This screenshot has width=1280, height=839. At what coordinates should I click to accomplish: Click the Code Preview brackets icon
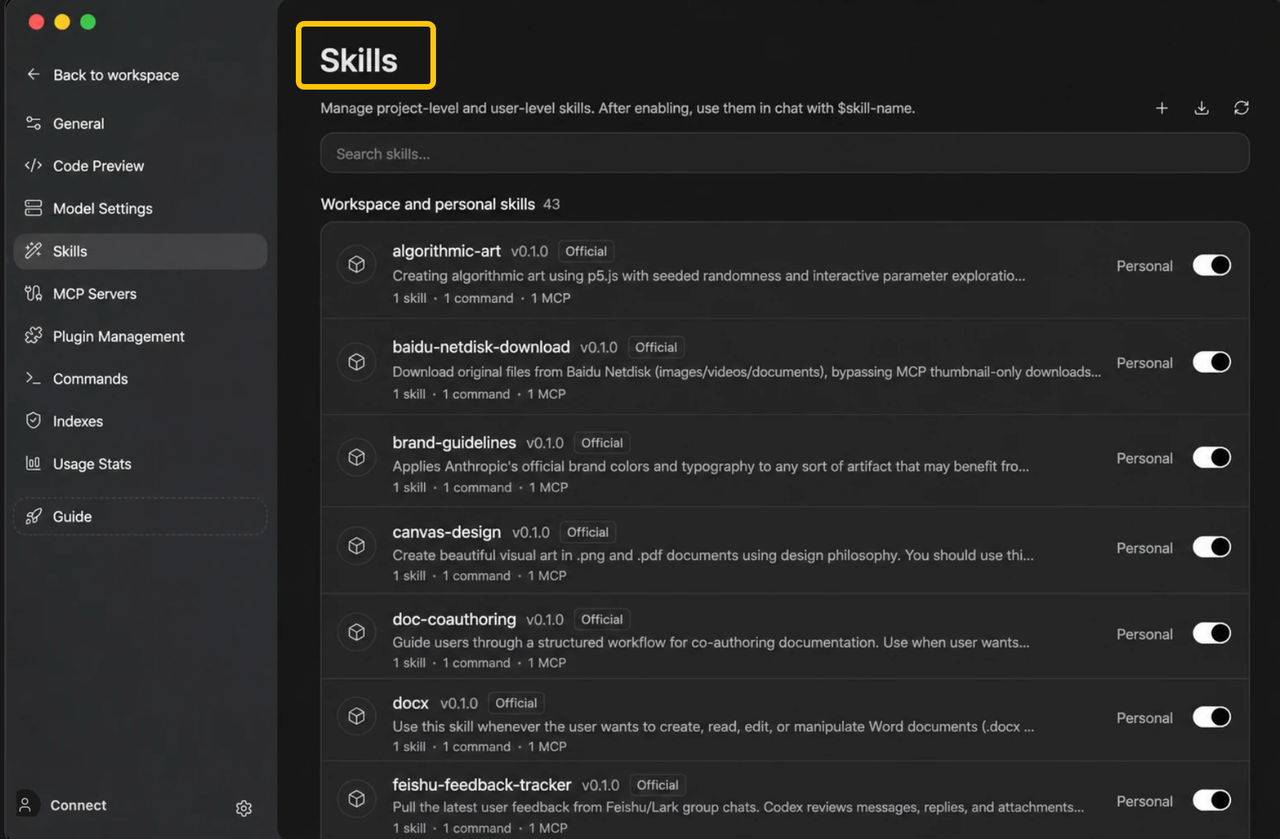[x=33, y=166]
